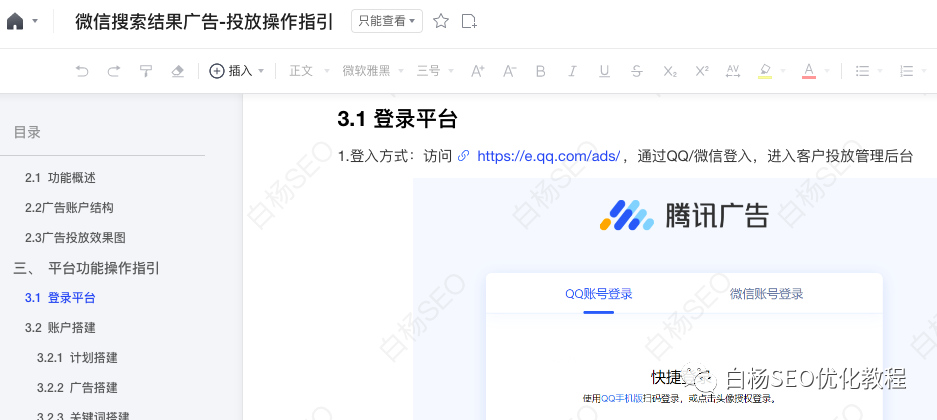This screenshot has width=937, height=420.
Task: Open the 正文 paragraph style dropdown
Action: (309, 71)
